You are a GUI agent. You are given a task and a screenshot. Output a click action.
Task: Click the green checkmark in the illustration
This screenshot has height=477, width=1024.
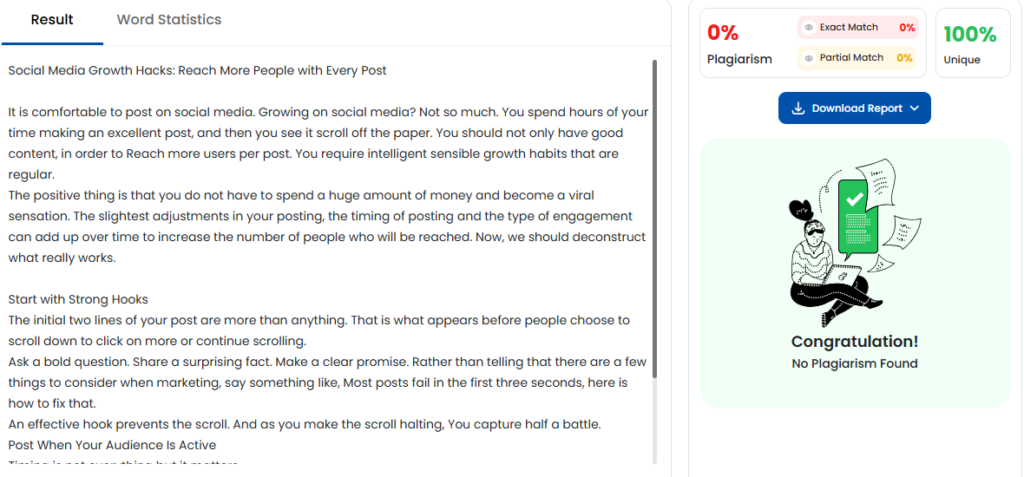point(854,199)
